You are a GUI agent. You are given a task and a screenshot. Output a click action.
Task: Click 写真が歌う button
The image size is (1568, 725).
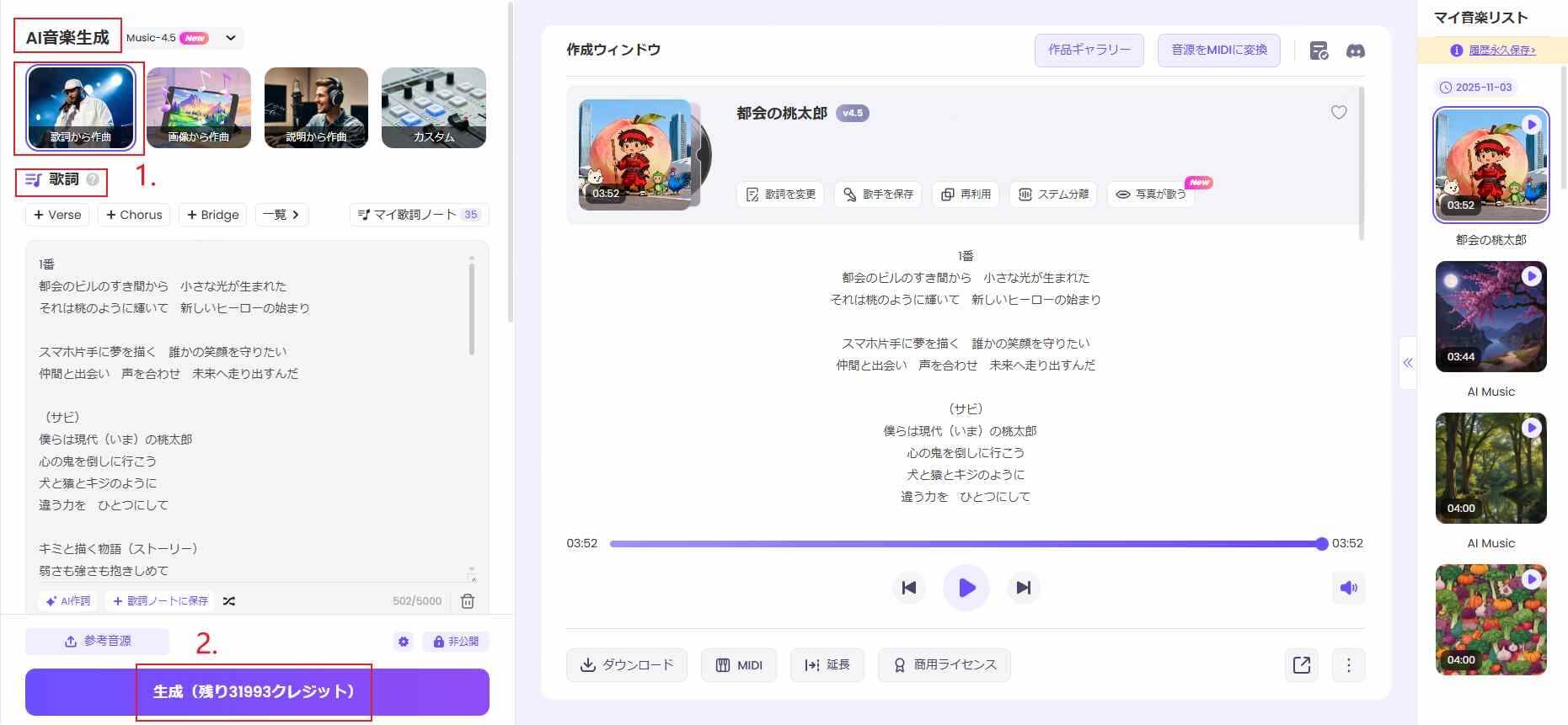[1151, 195]
